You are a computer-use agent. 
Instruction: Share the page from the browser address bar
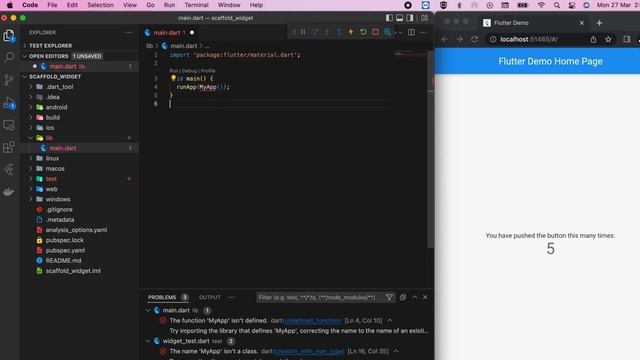click(x=593, y=39)
